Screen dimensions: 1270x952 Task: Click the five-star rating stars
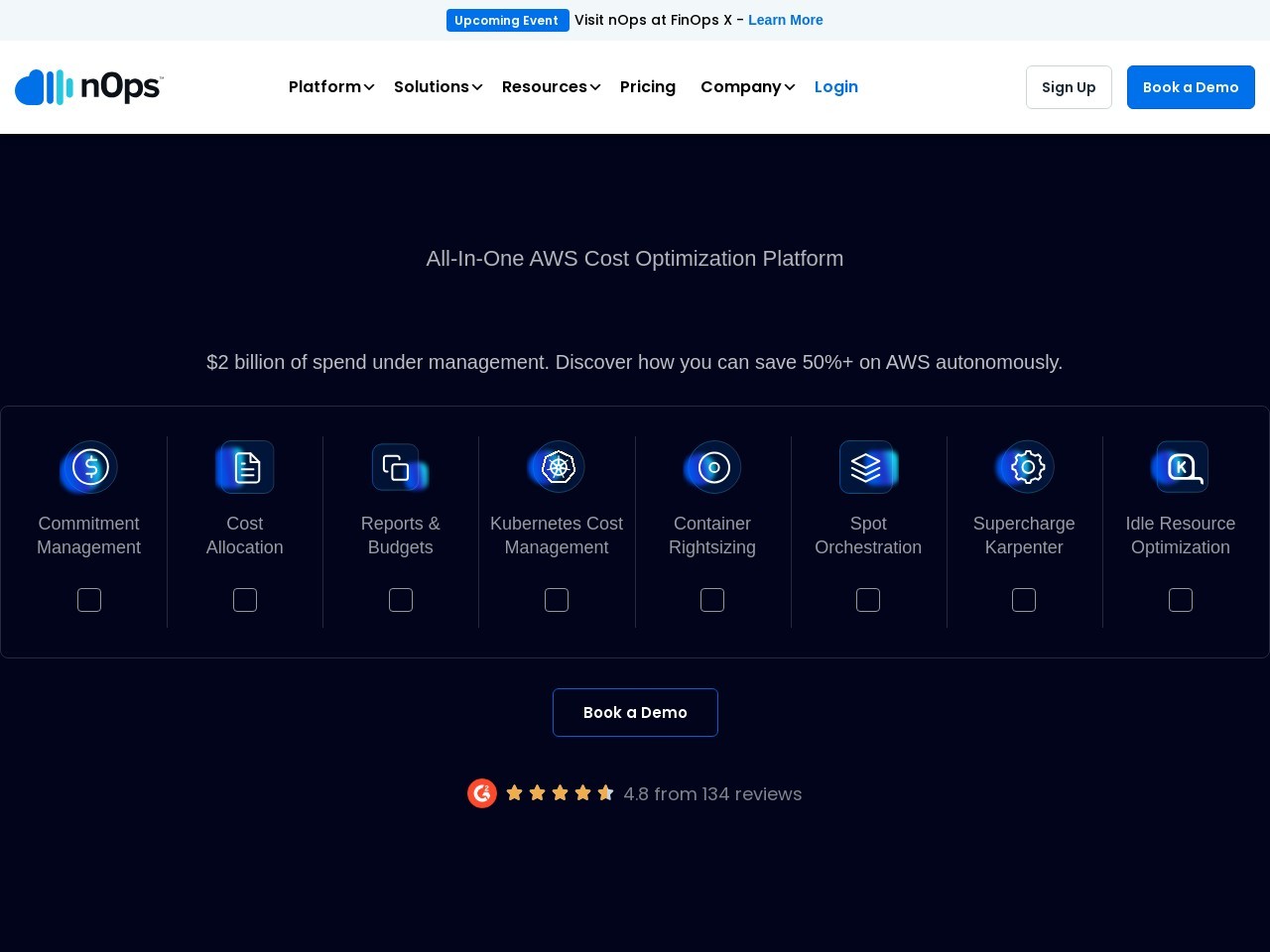tap(561, 792)
